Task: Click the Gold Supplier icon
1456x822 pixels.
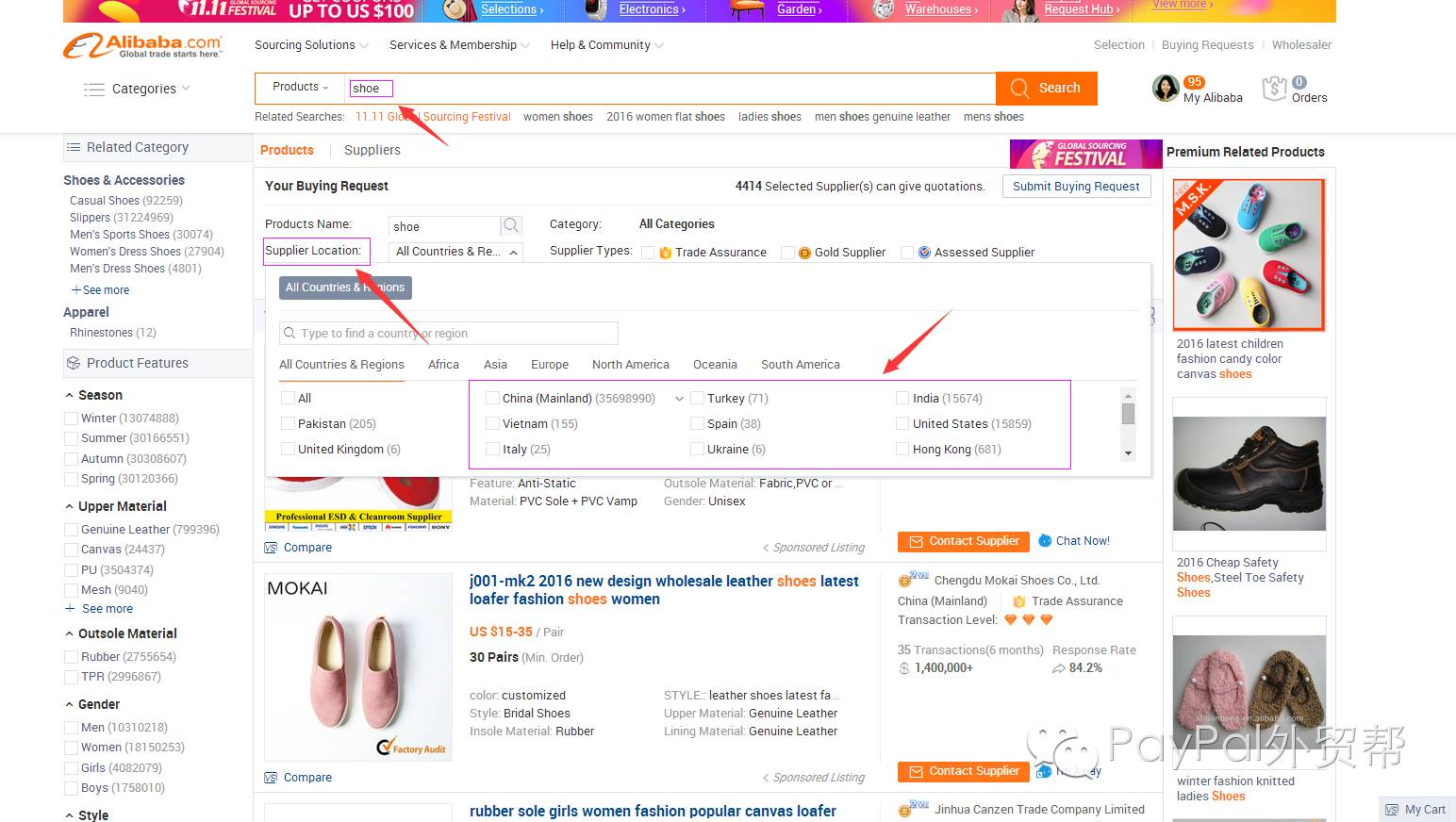Action: tap(804, 253)
